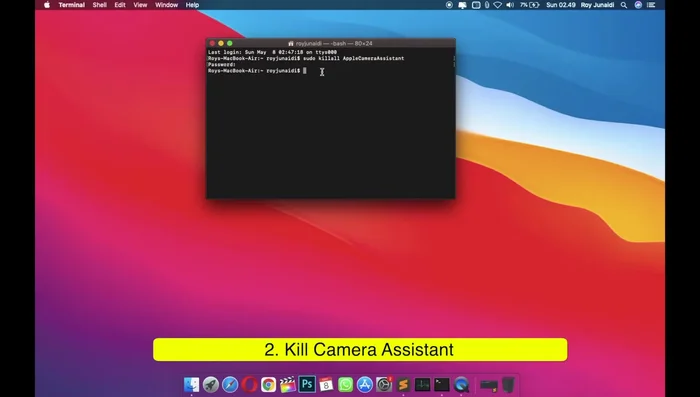Click at the Terminal prompt cursor

click(304, 71)
